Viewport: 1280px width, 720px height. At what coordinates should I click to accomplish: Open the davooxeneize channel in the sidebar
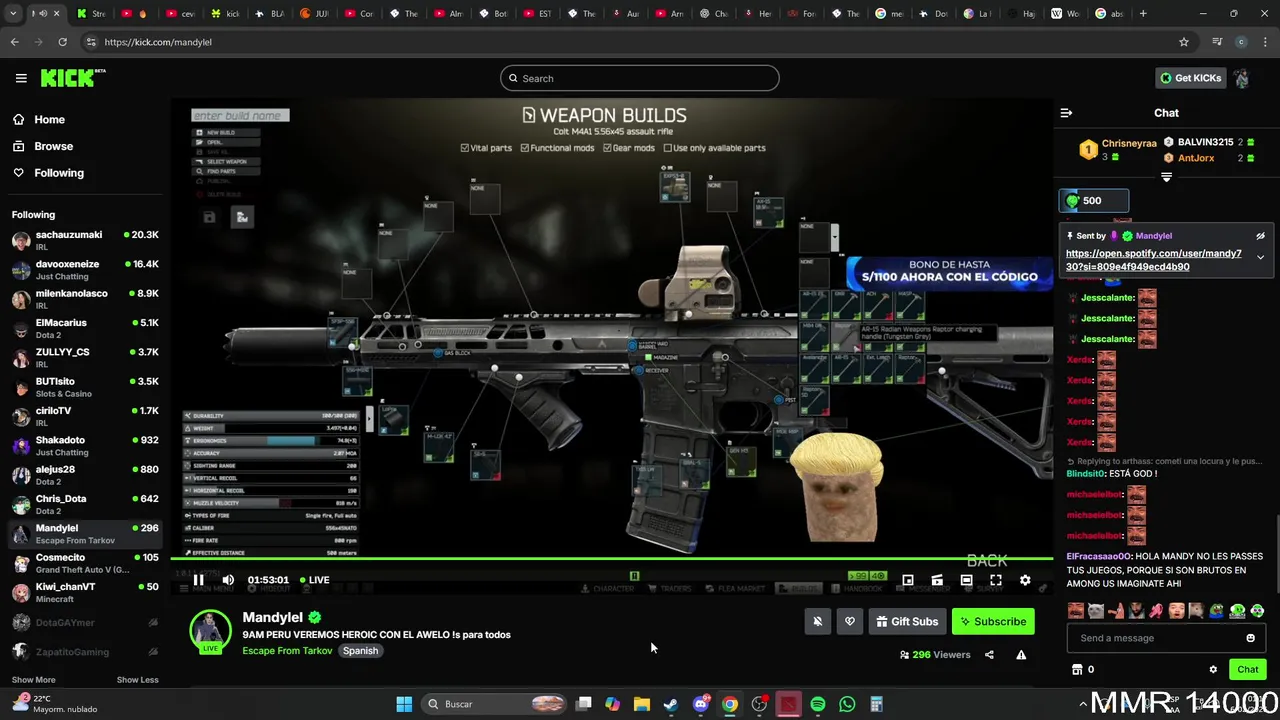(x=85, y=270)
